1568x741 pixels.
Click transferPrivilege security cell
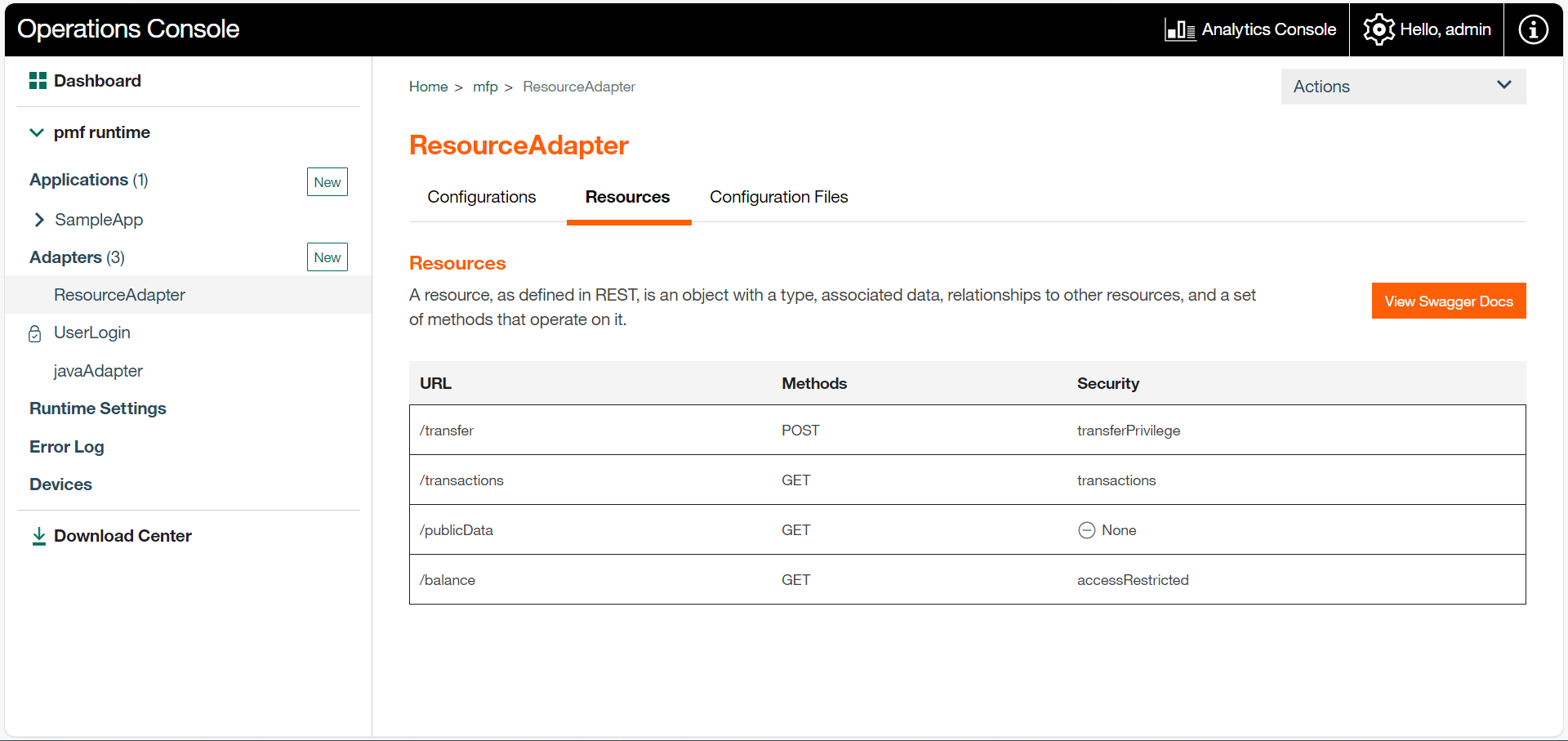[x=1129, y=431]
